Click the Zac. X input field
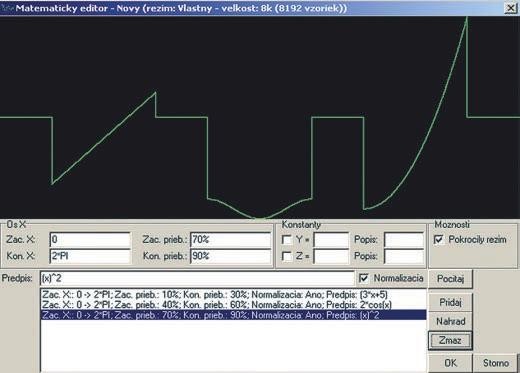The image size is (520, 373). pos(90,239)
